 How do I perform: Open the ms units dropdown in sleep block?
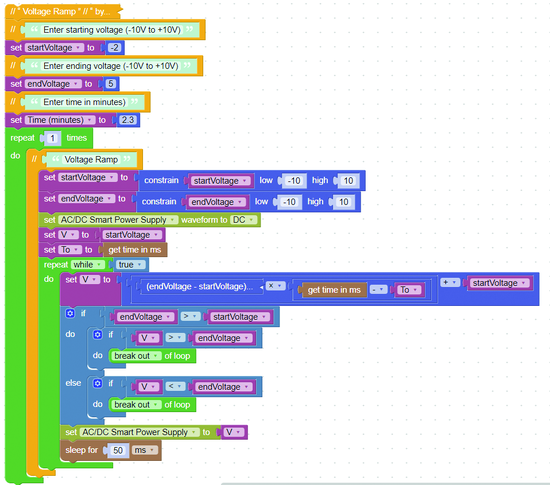pos(145,450)
